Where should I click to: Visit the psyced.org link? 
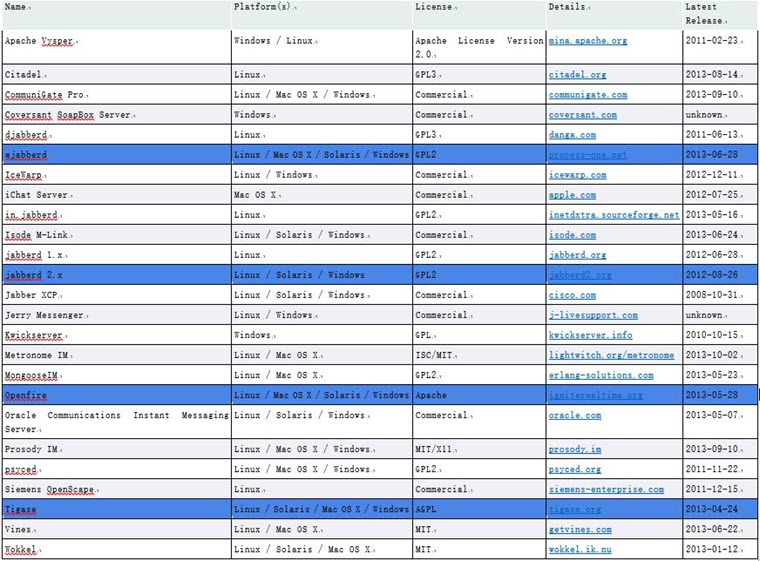coord(575,469)
